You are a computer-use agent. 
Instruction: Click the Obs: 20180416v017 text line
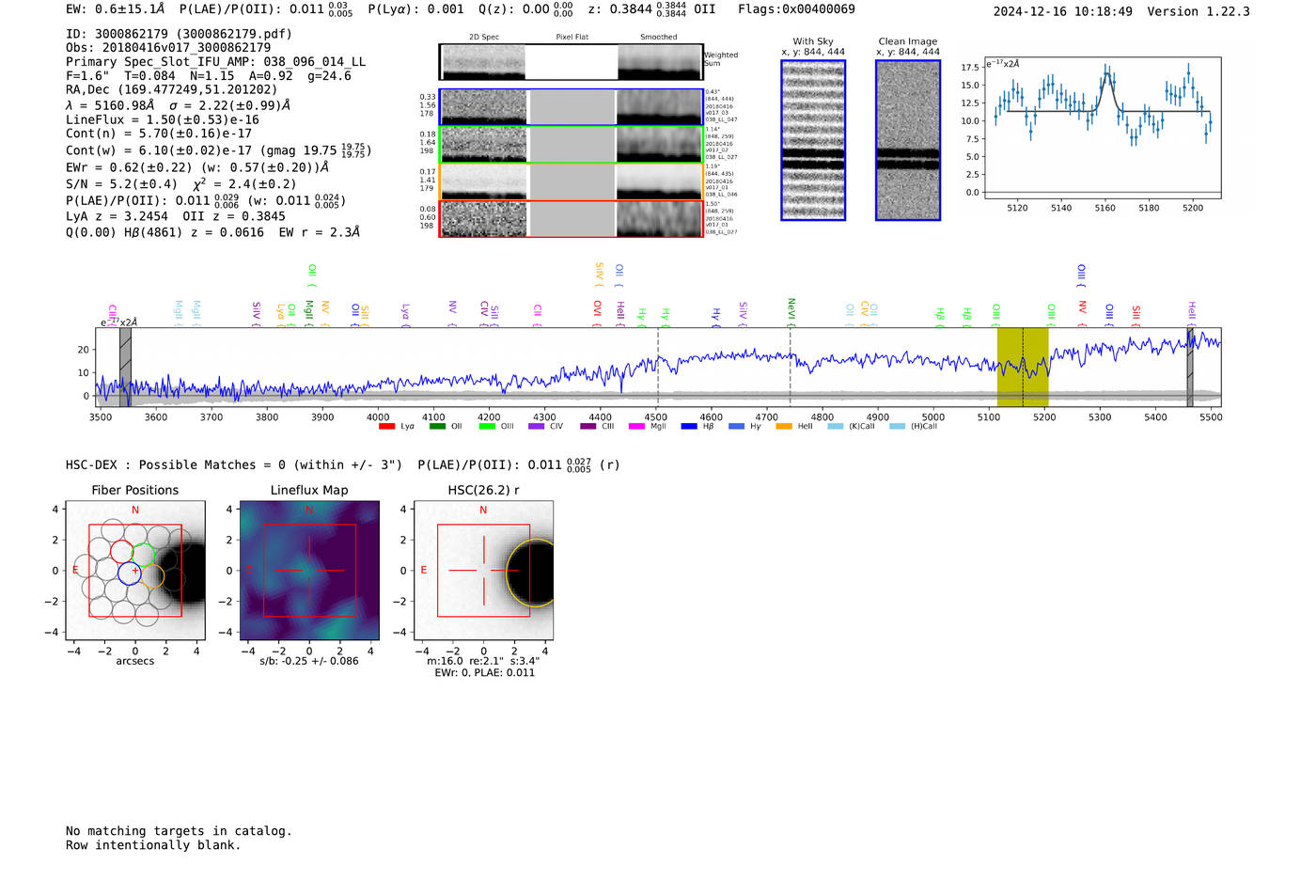click(x=168, y=48)
